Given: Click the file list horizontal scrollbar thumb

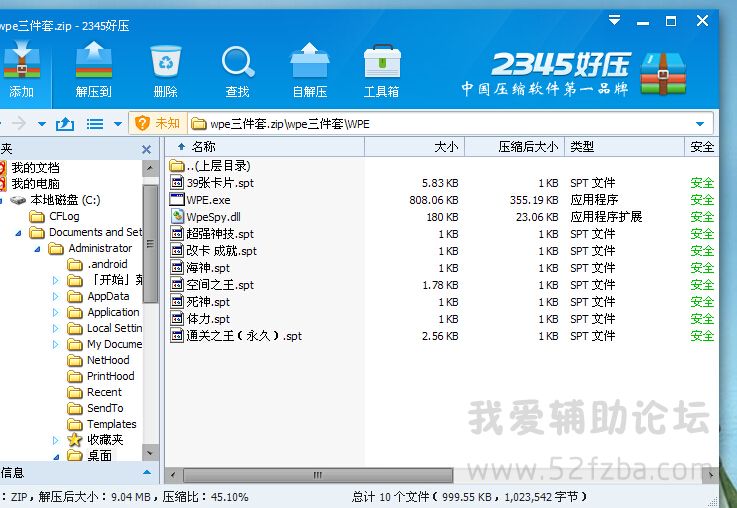Looking at the screenshot, I should [318, 475].
